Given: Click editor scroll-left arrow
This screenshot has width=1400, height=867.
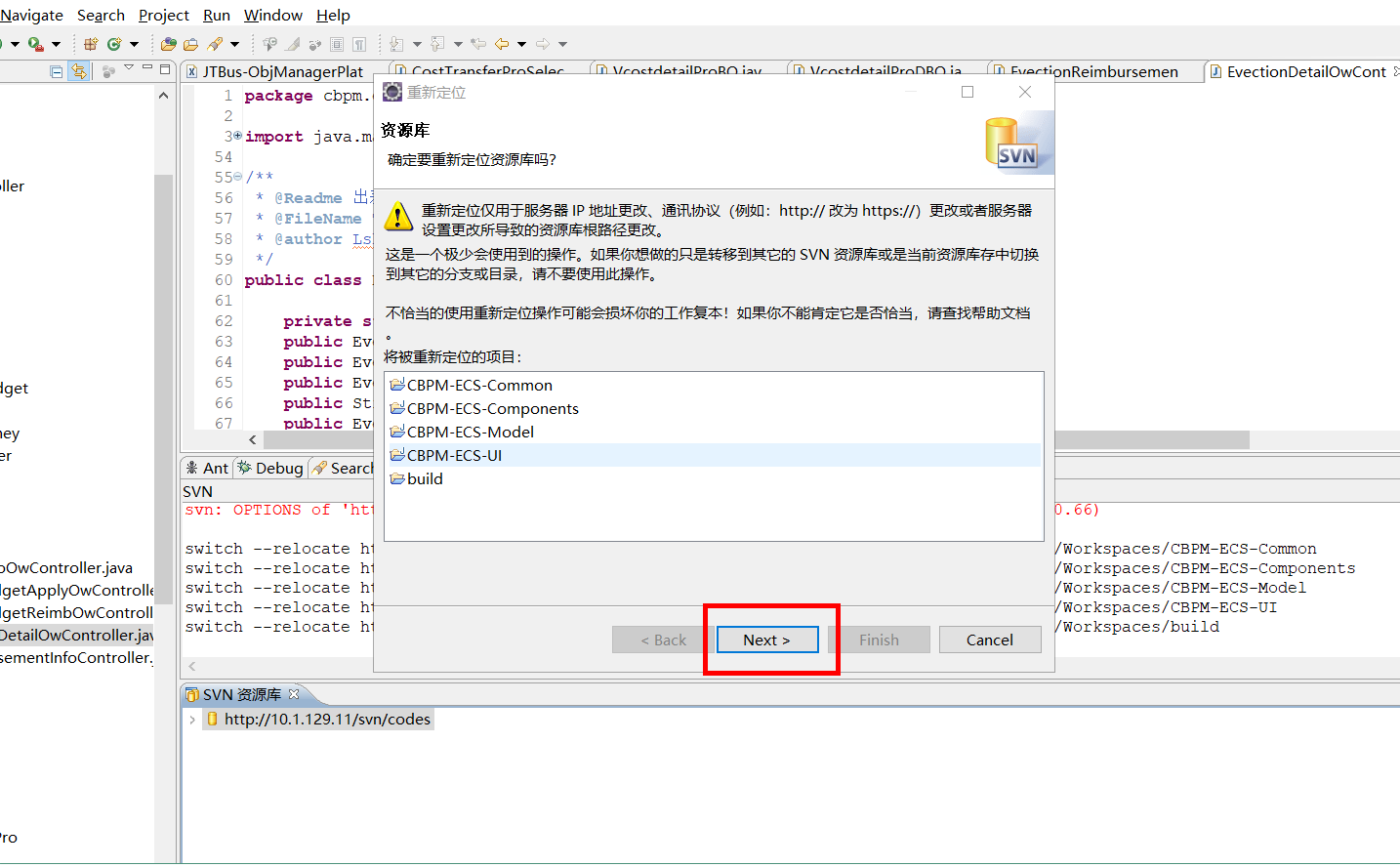Looking at the screenshot, I should (252, 439).
